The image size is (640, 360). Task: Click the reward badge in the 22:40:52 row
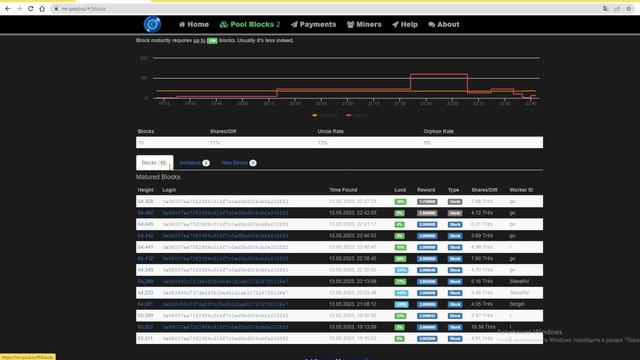(427, 236)
